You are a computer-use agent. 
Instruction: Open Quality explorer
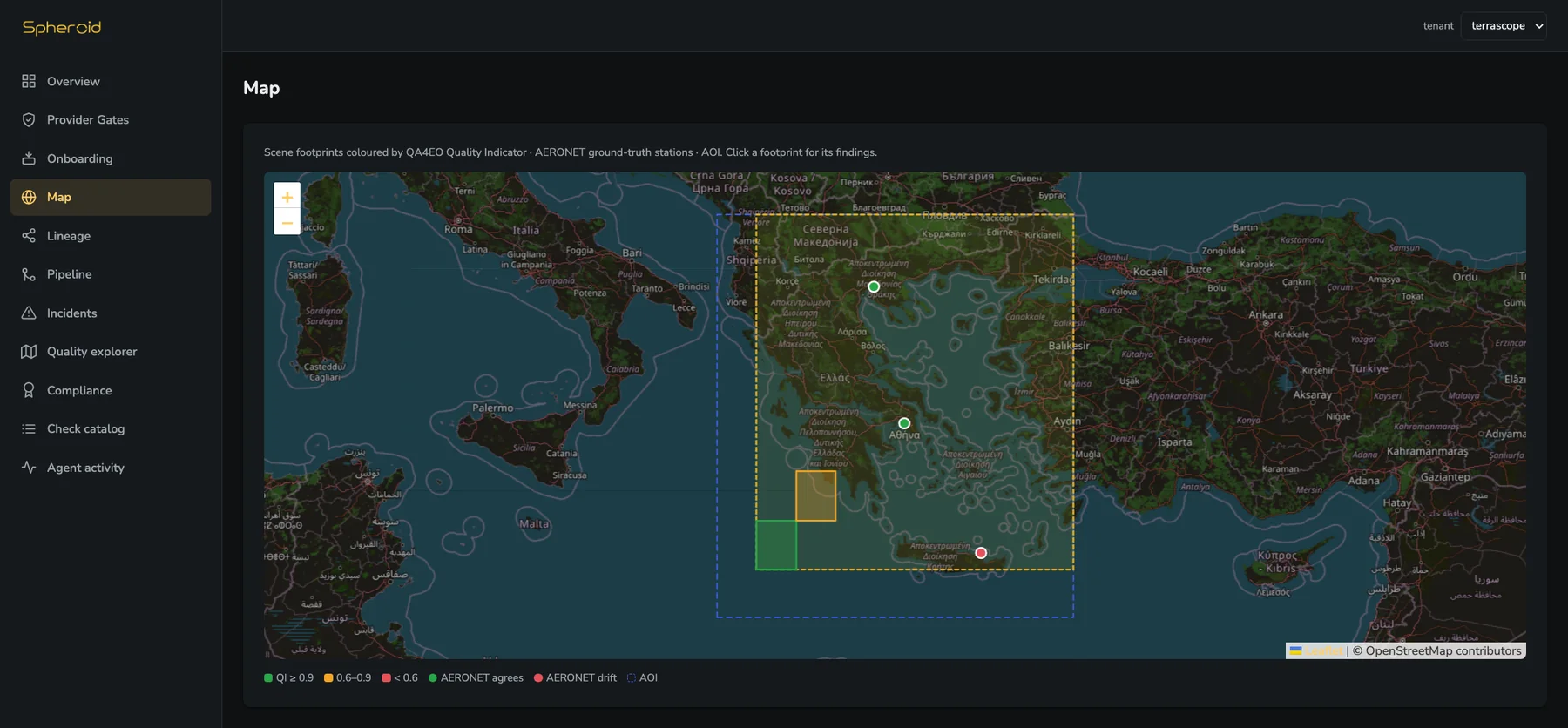point(111,351)
